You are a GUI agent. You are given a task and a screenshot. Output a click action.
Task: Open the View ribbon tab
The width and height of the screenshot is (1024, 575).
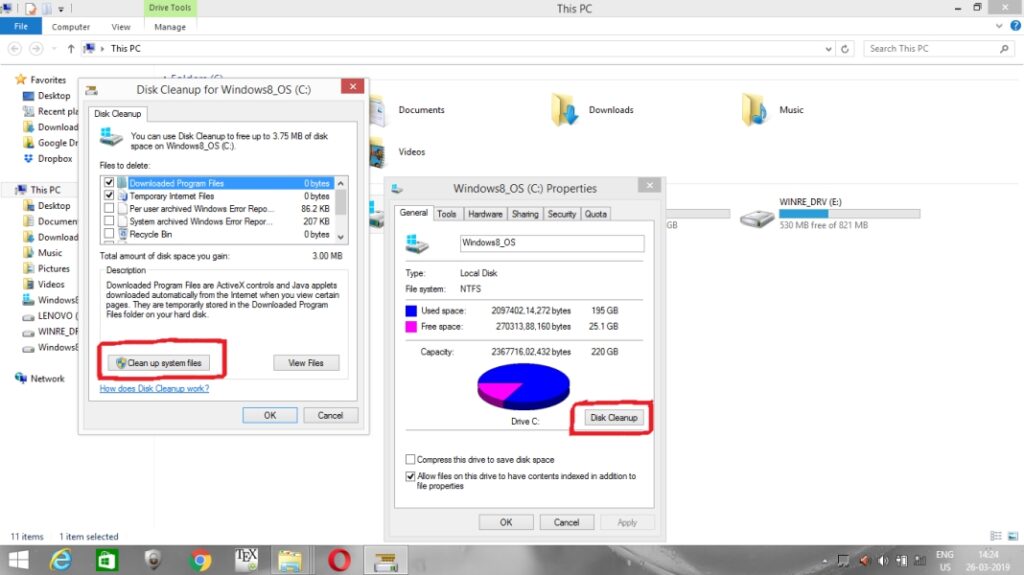(x=121, y=27)
